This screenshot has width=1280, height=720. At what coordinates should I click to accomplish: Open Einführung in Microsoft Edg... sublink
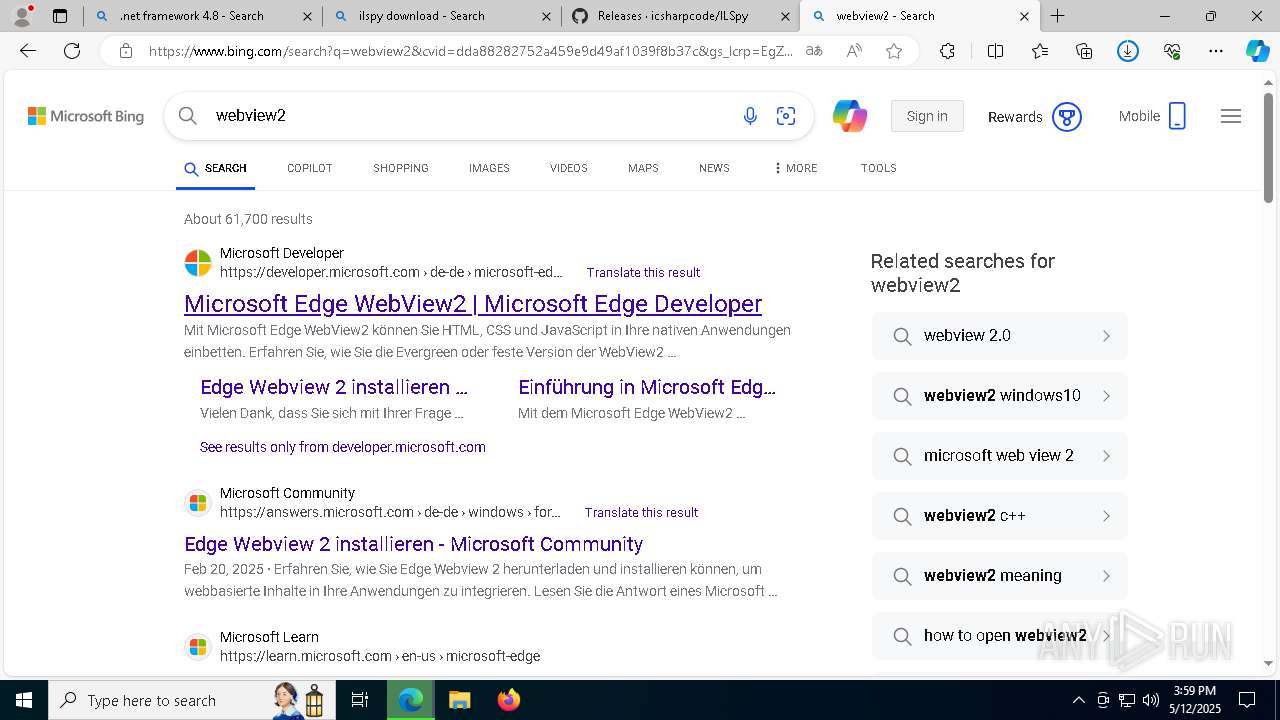click(647, 387)
